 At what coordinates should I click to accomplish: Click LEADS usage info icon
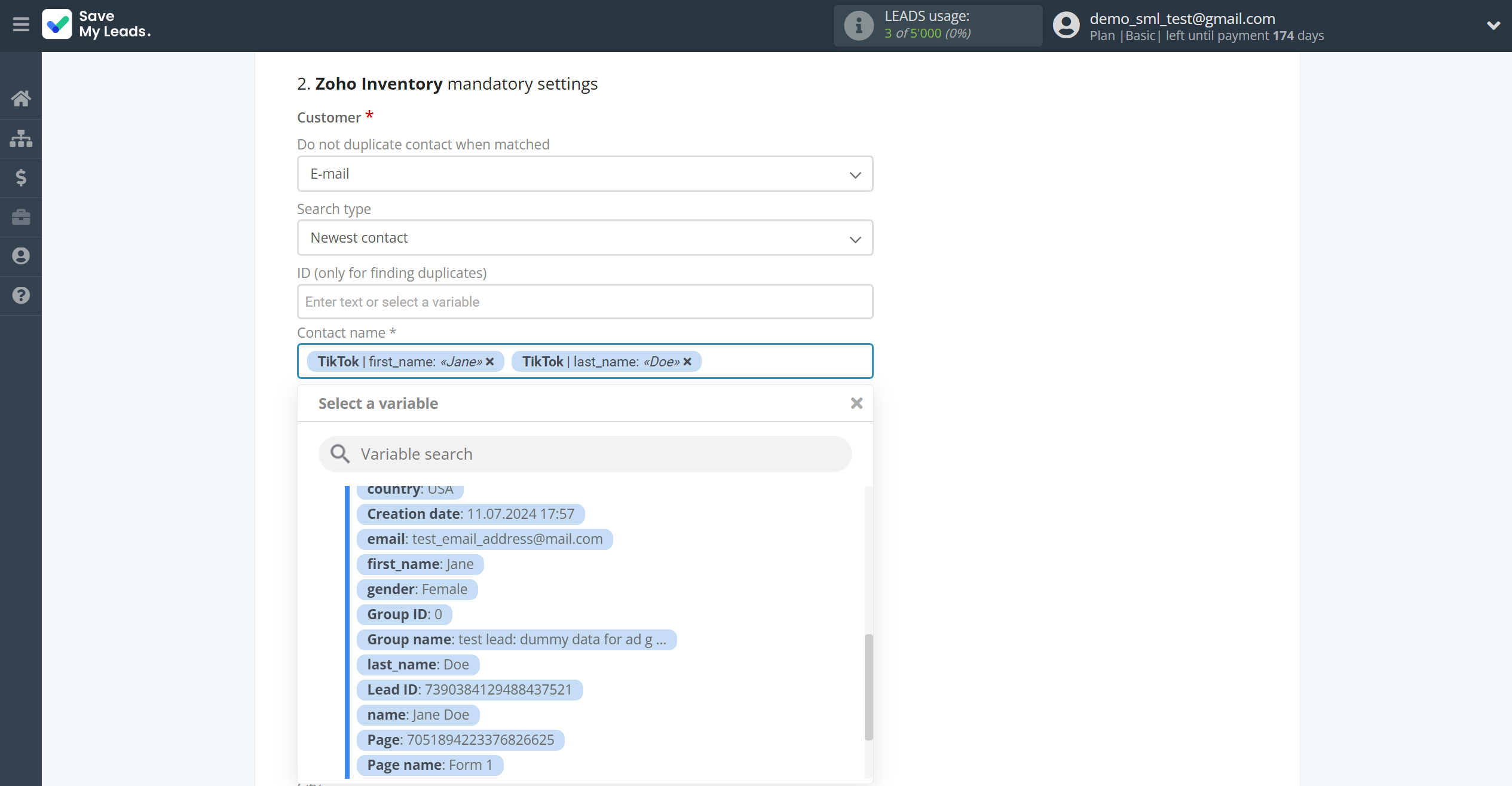click(859, 26)
